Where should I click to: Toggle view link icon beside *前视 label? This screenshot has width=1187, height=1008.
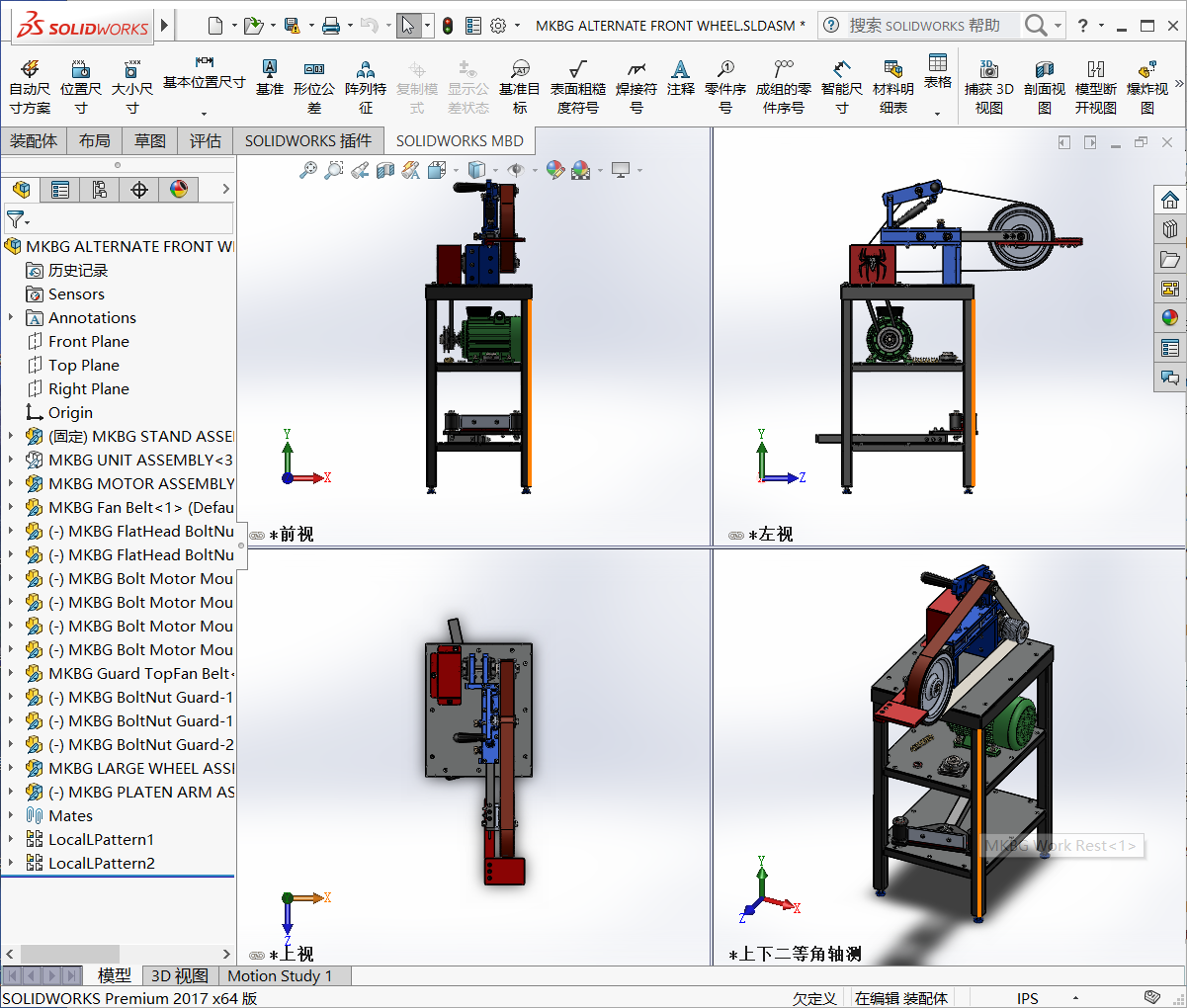pos(257,535)
